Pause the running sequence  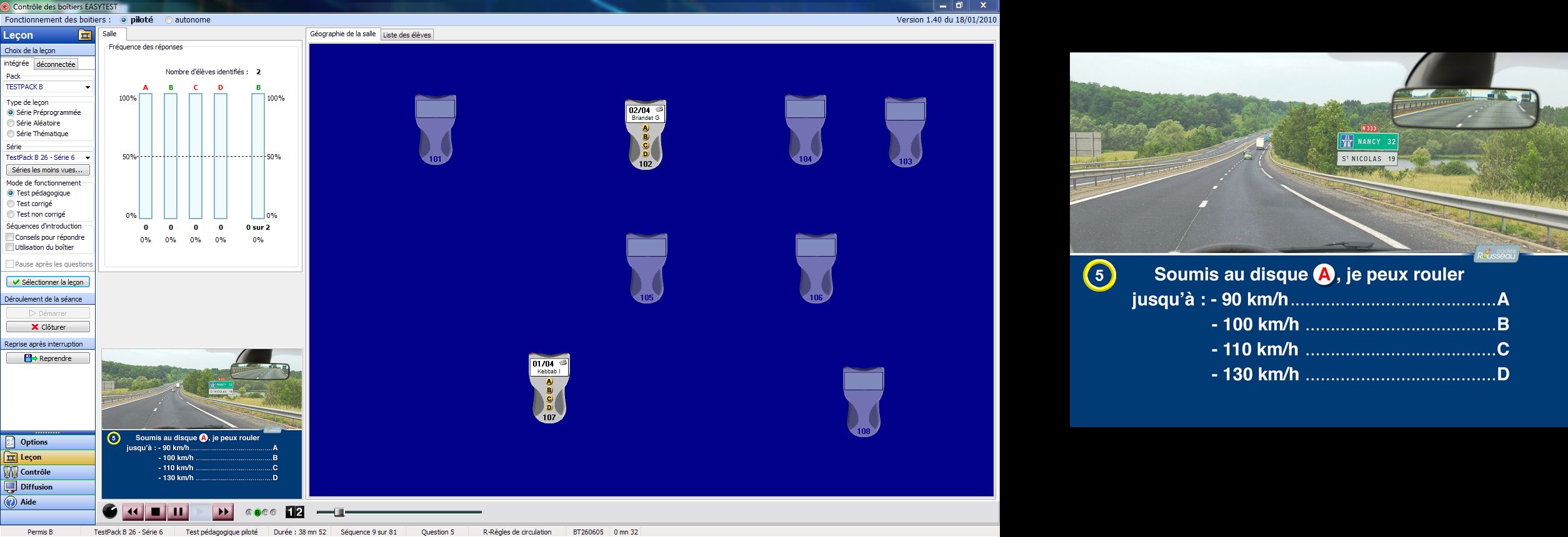click(x=178, y=512)
